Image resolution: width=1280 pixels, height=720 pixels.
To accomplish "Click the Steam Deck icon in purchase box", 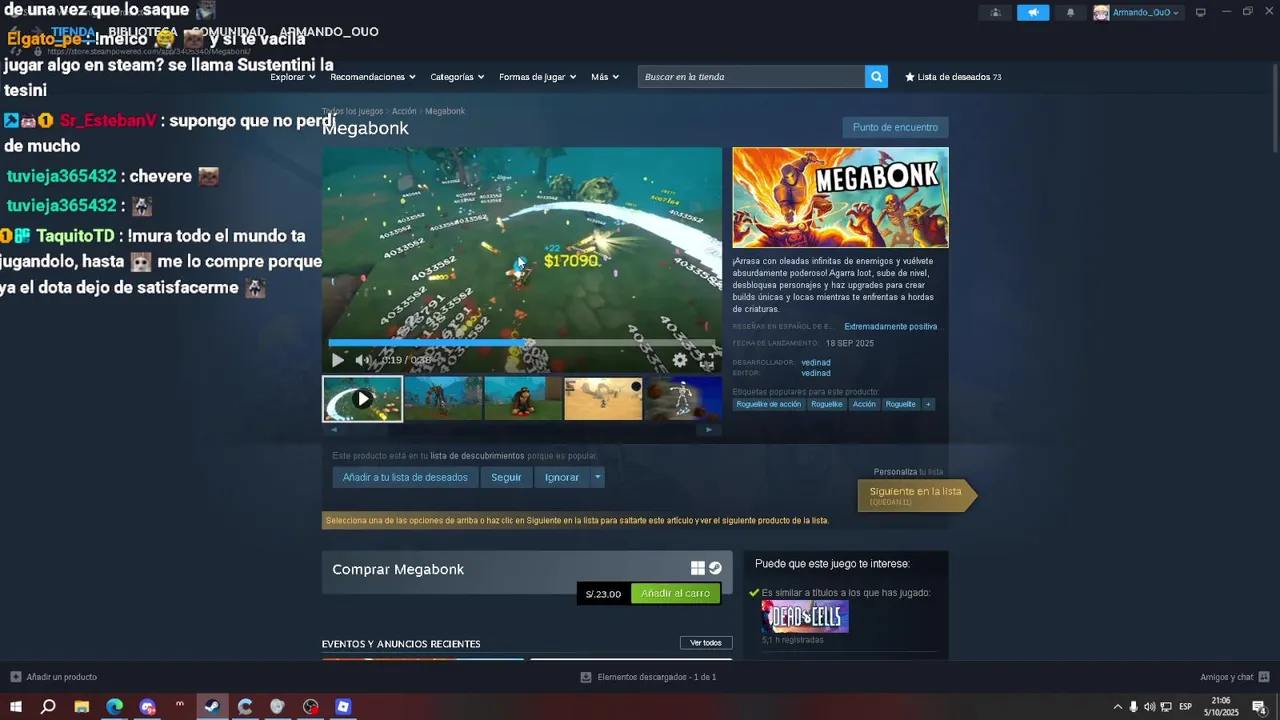I will 715,568.
